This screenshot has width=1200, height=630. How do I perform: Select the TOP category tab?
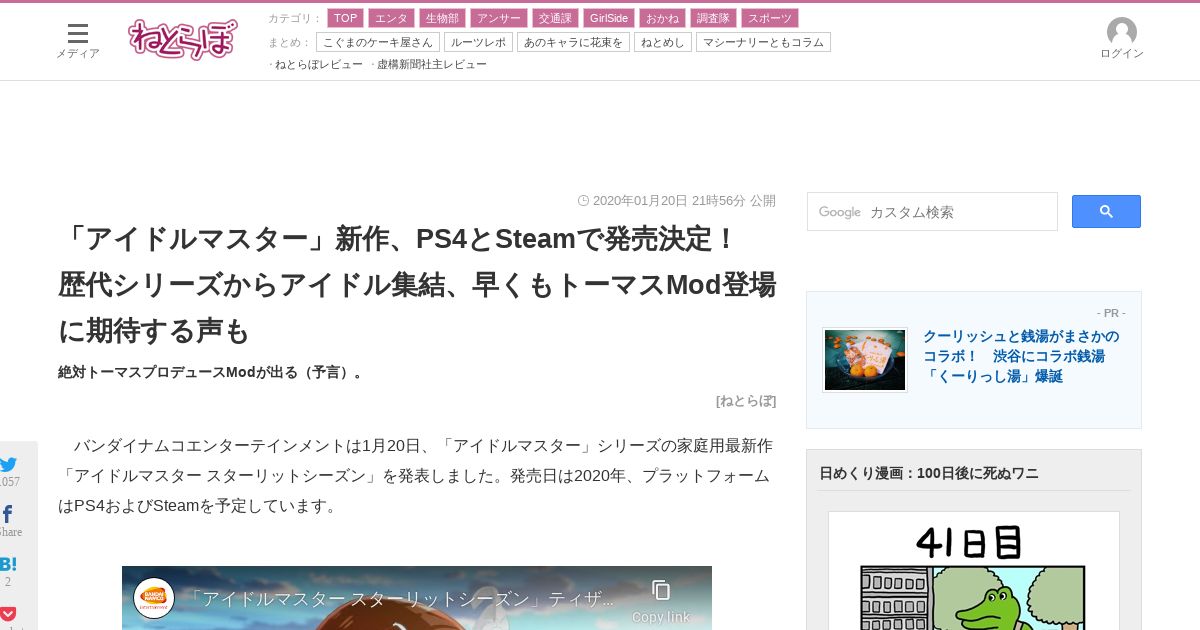345,18
